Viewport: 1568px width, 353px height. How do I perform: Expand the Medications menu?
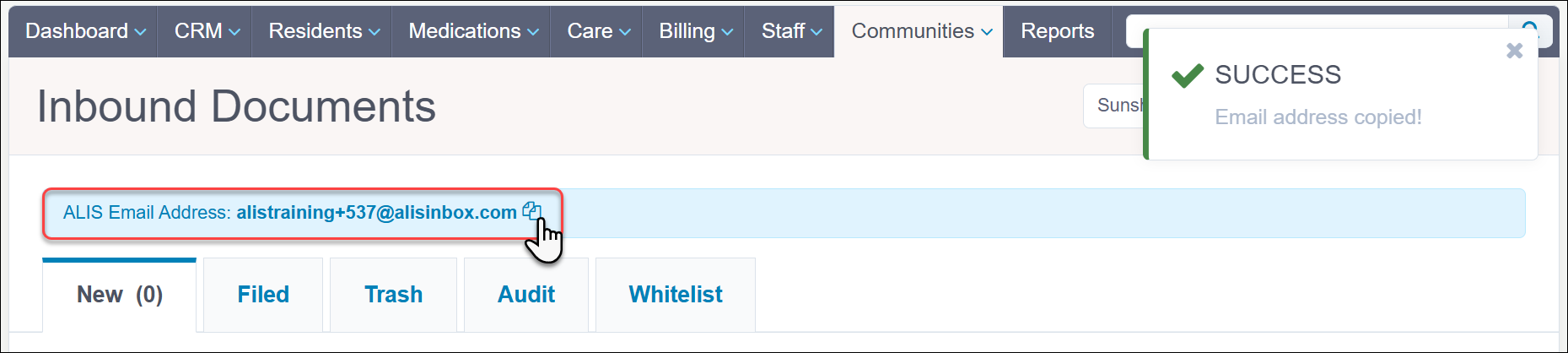(x=473, y=31)
